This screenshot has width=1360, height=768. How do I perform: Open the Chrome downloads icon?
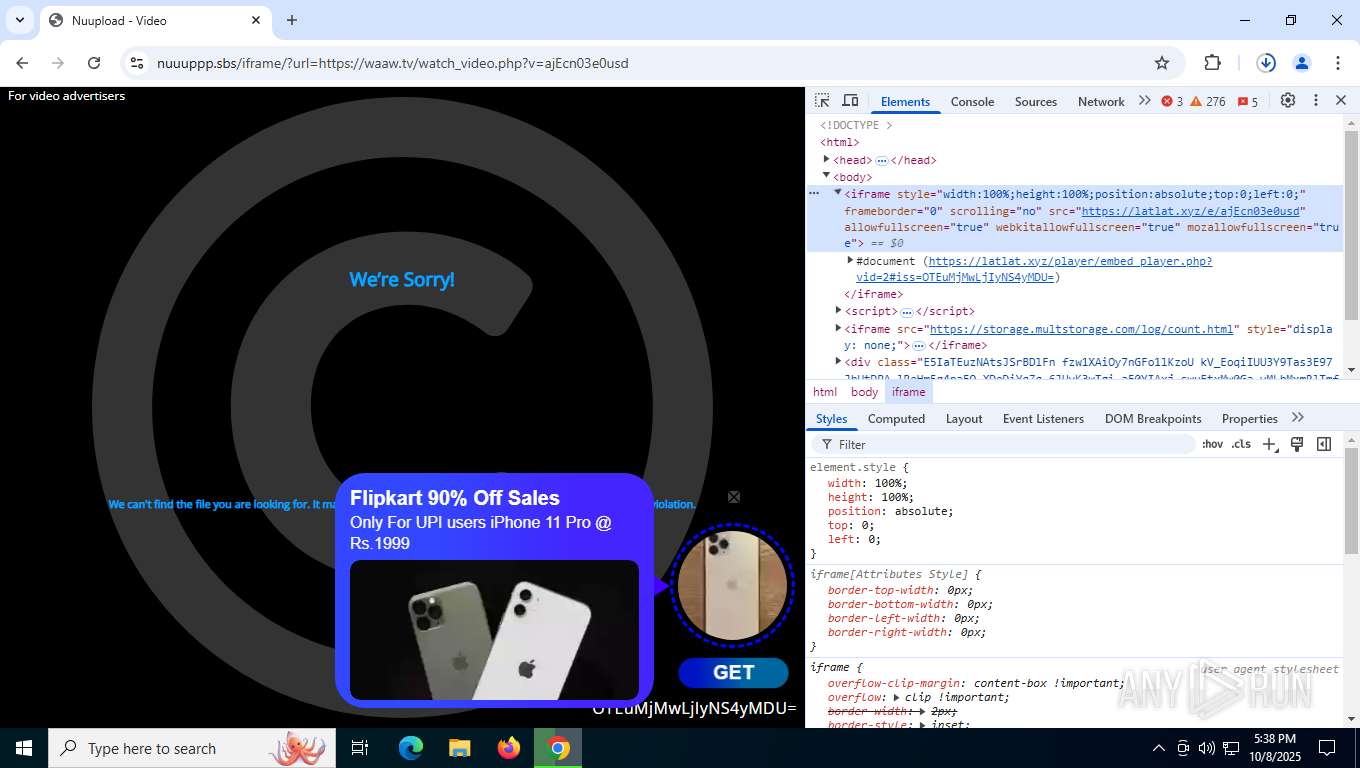[x=1266, y=63]
